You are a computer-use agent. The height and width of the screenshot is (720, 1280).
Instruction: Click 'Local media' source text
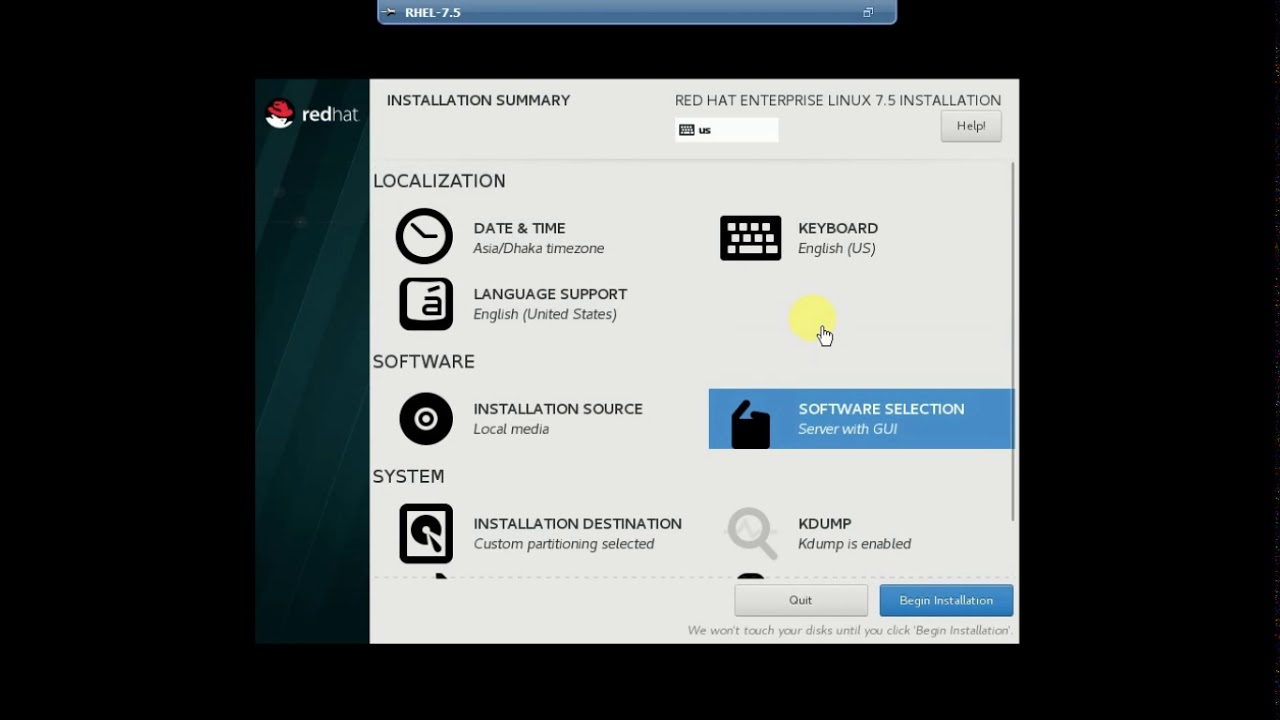[x=511, y=429]
